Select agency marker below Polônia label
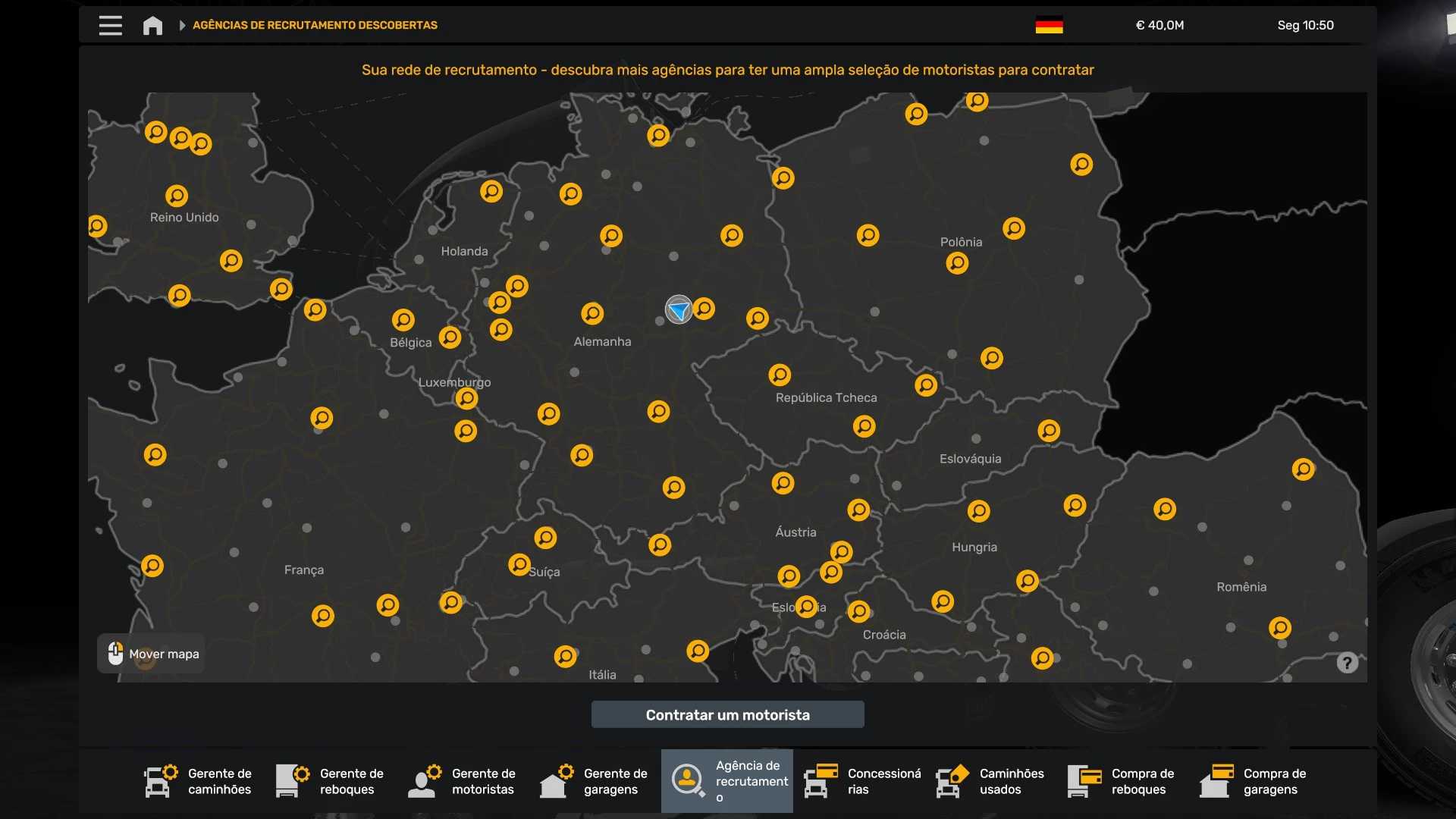 coord(957,263)
